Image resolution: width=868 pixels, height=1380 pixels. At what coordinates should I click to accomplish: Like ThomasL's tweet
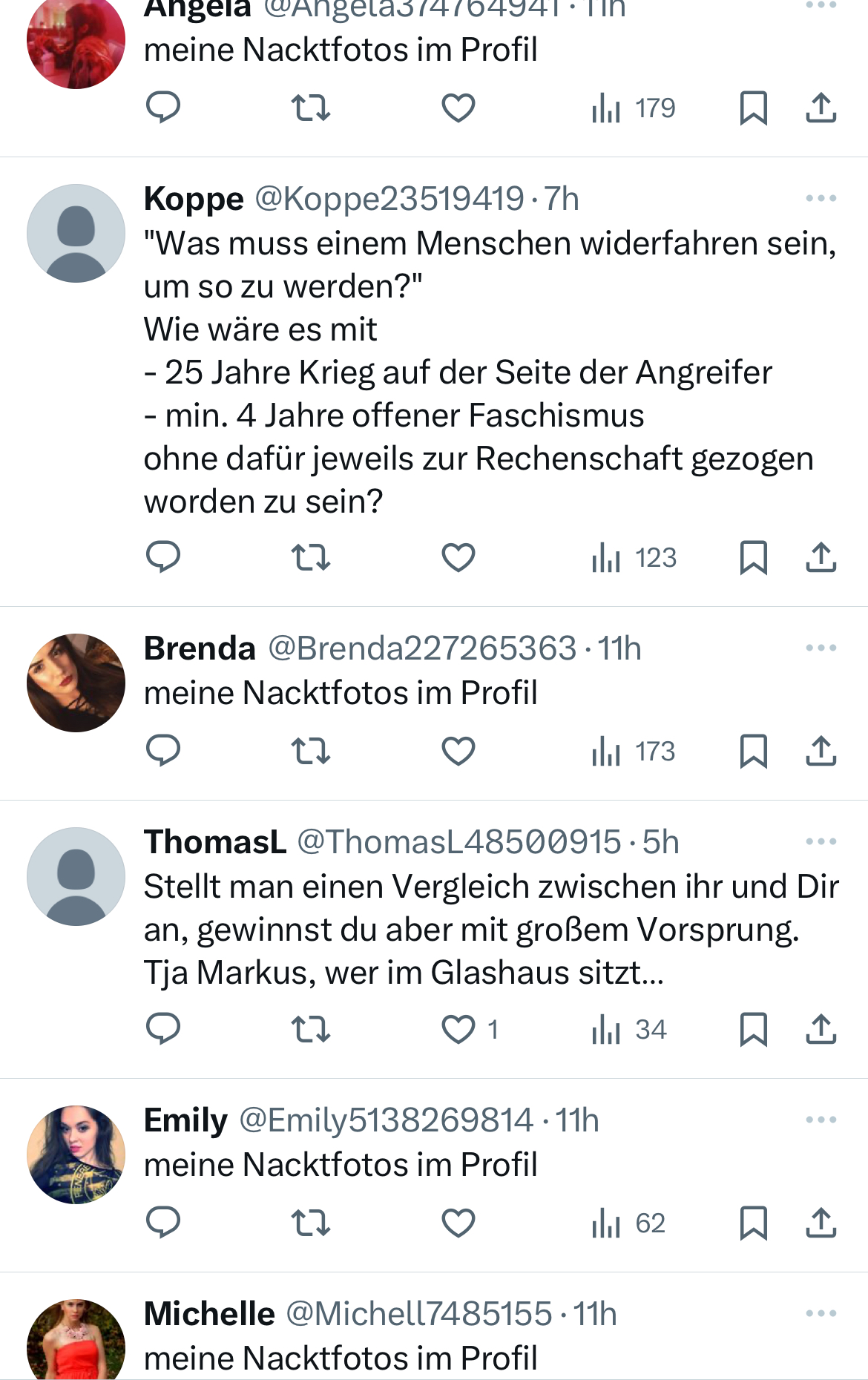coord(458,1029)
